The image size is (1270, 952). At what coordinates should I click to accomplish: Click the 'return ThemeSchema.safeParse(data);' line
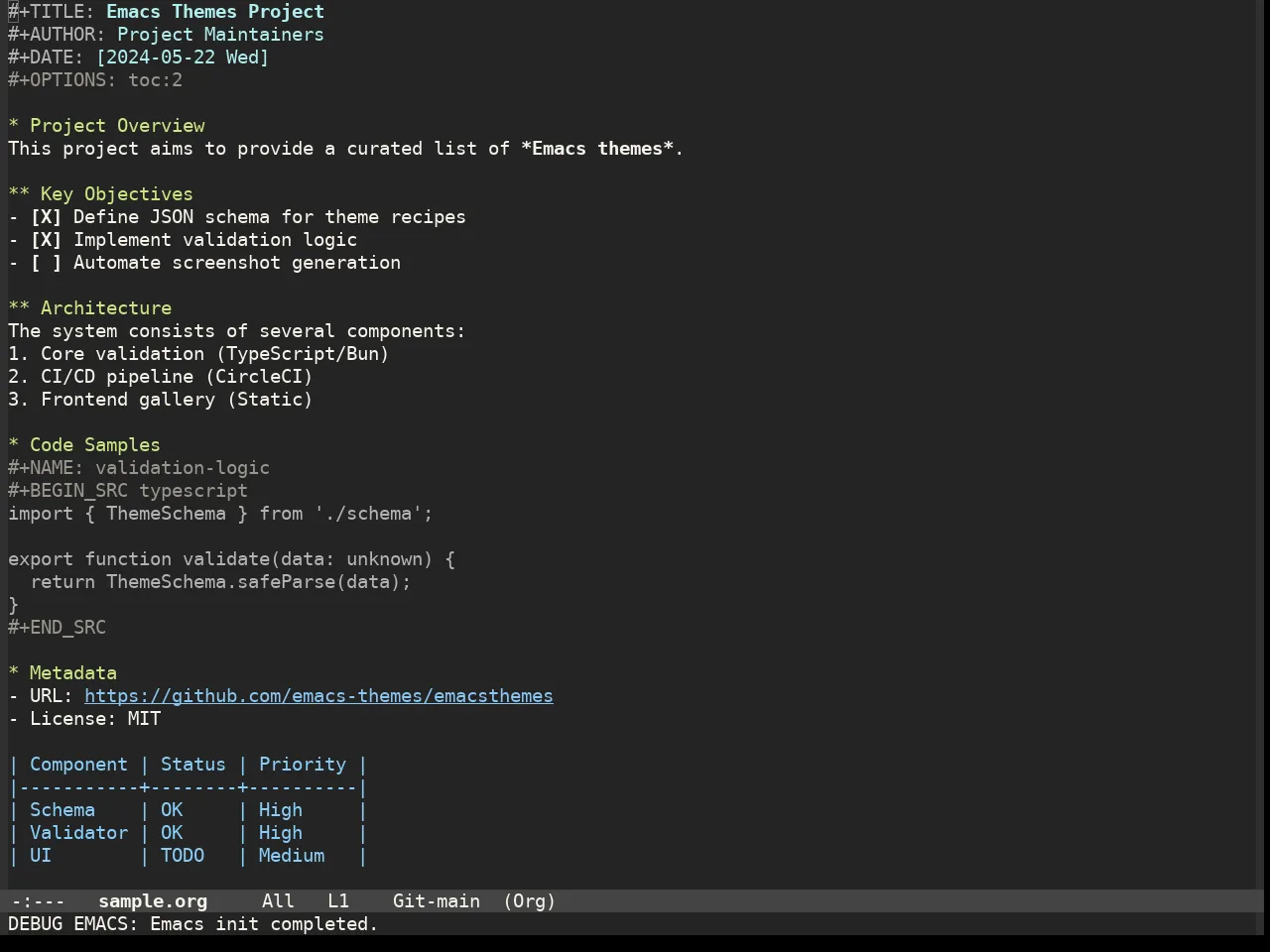pos(220,582)
